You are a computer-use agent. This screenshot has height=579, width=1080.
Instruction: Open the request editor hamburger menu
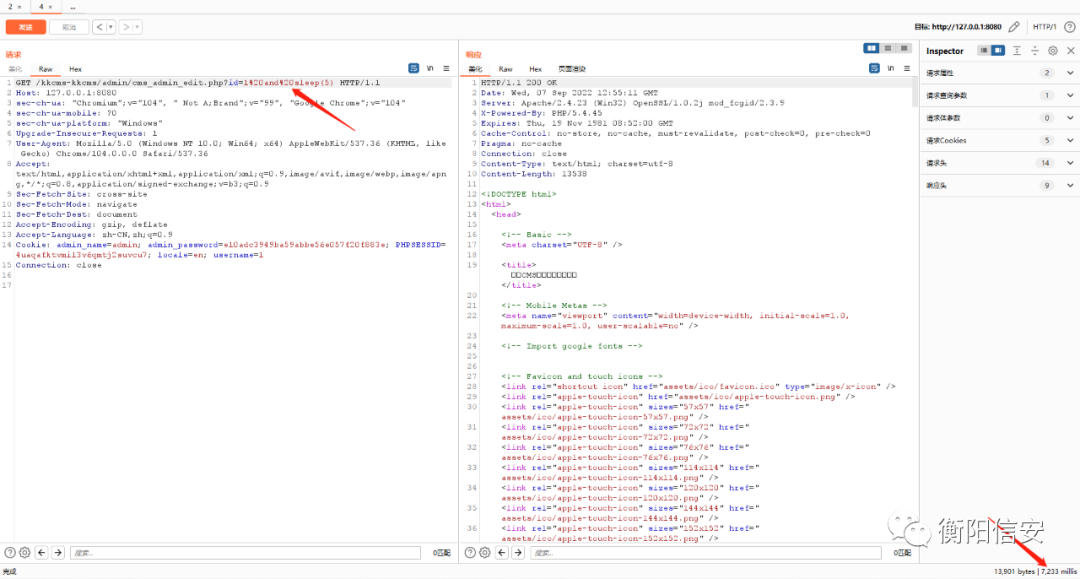[446, 68]
